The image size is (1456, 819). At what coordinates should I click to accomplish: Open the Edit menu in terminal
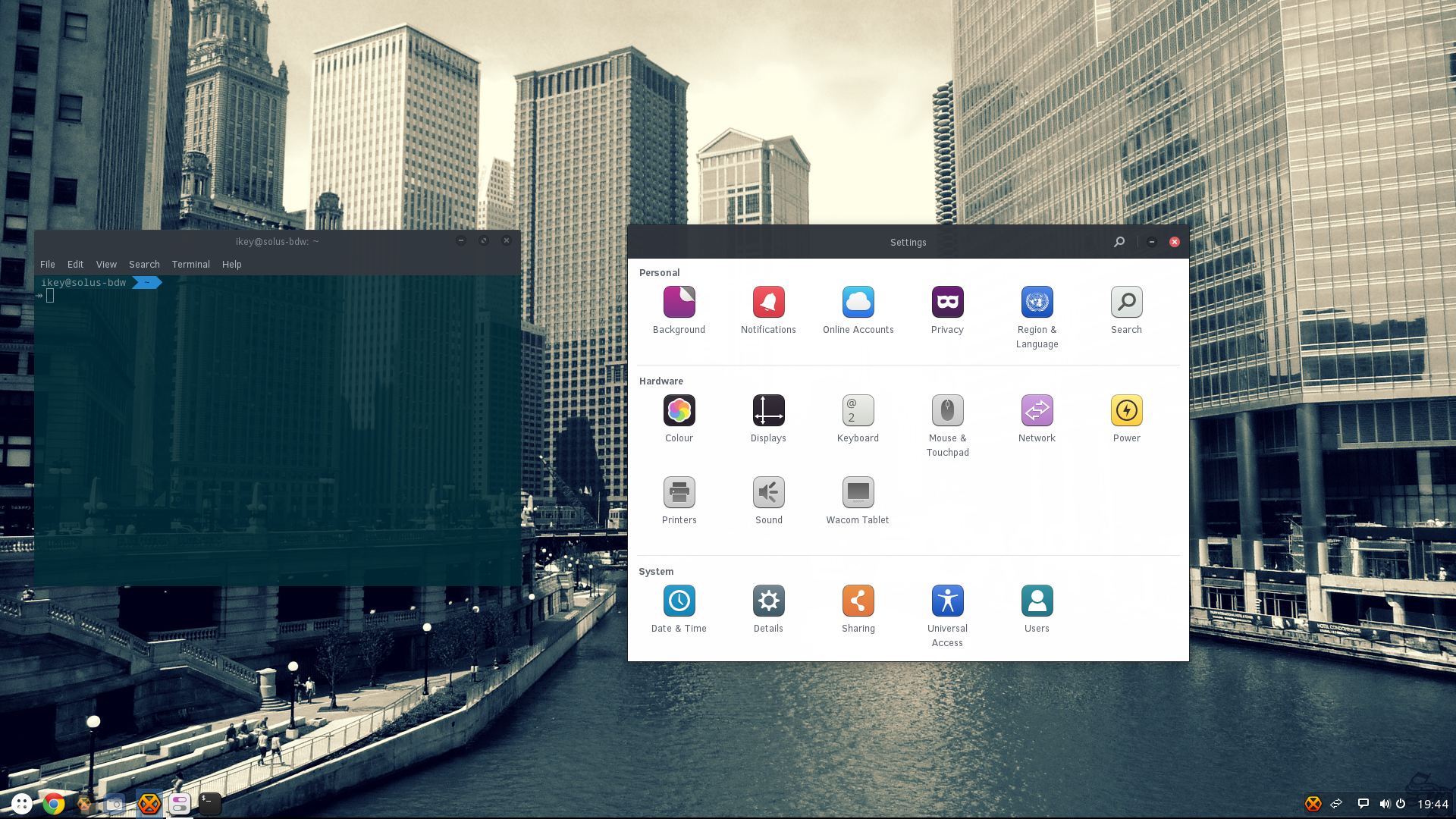75,264
